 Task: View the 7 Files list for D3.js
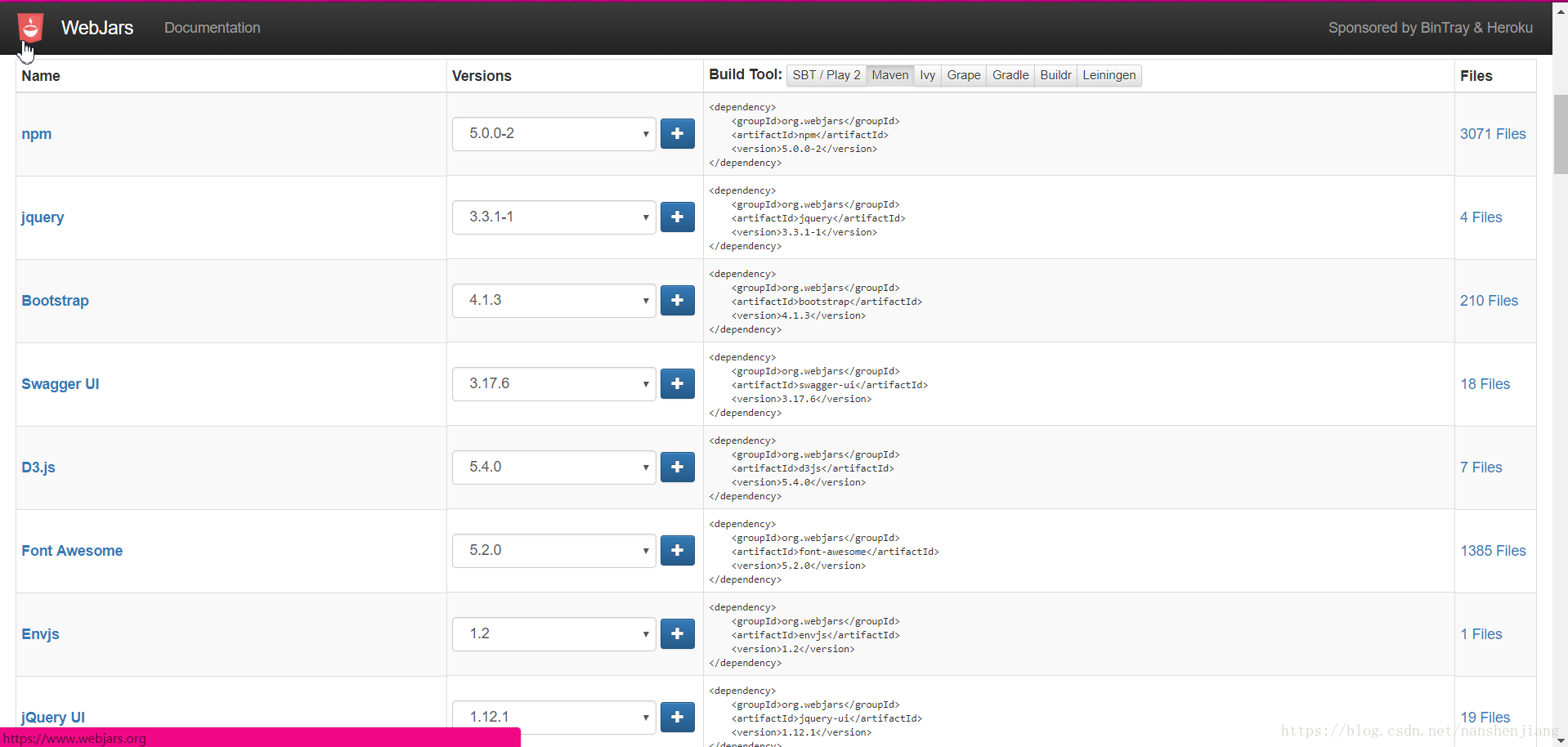[1481, 467]
